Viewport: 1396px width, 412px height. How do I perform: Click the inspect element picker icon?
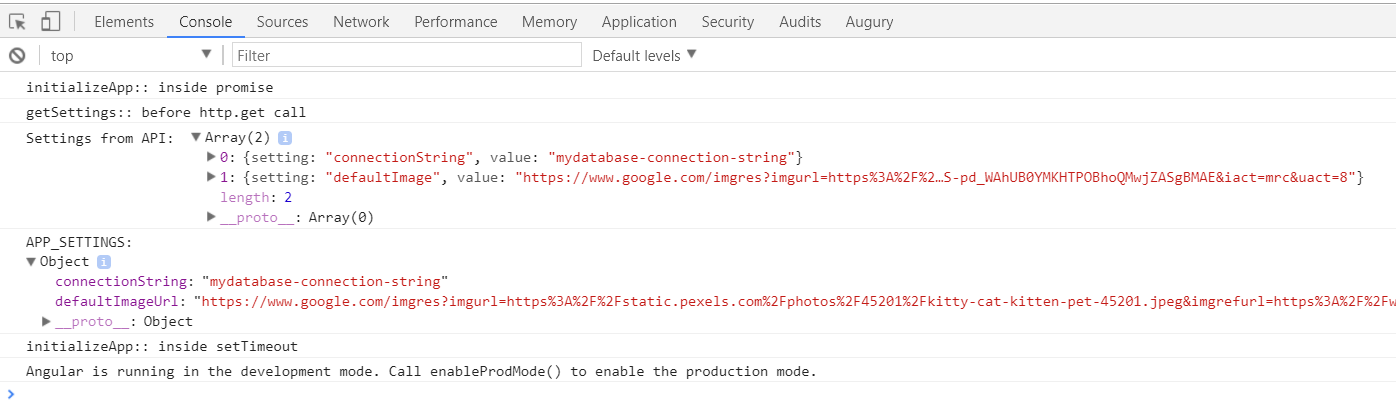[x=17, y=21]
